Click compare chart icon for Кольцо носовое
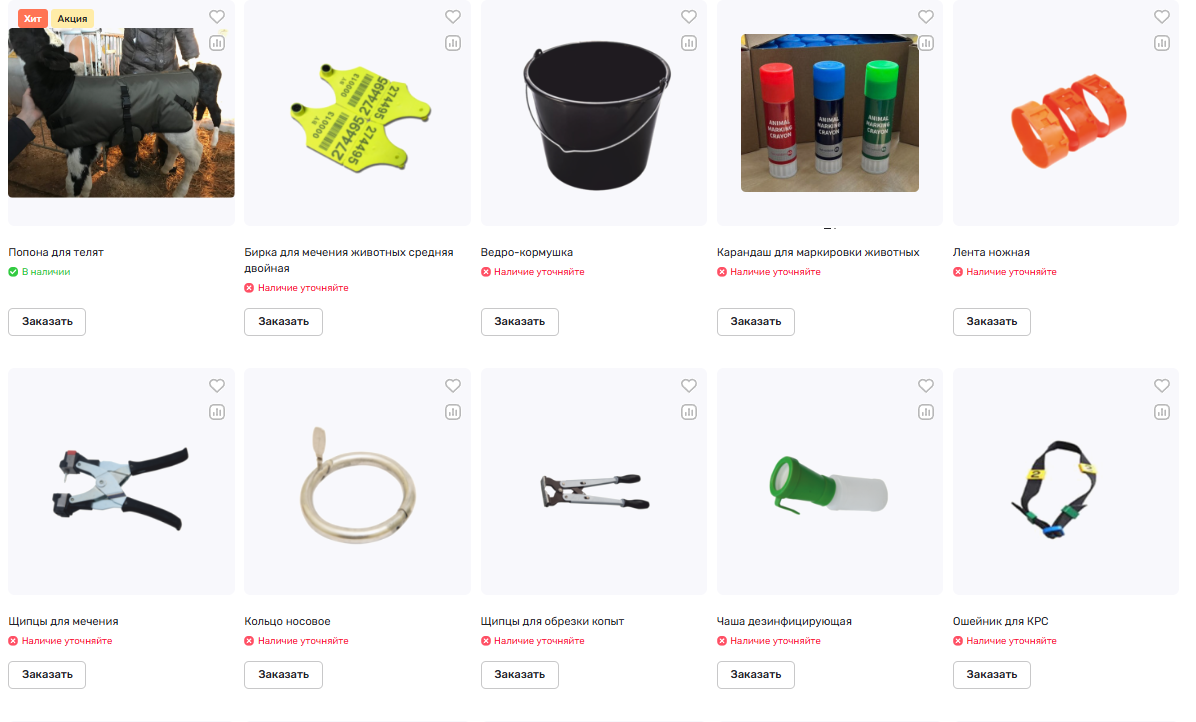The height and width of the screenshot is (722, 1196). pyautogui.click(x=453, y=412)
